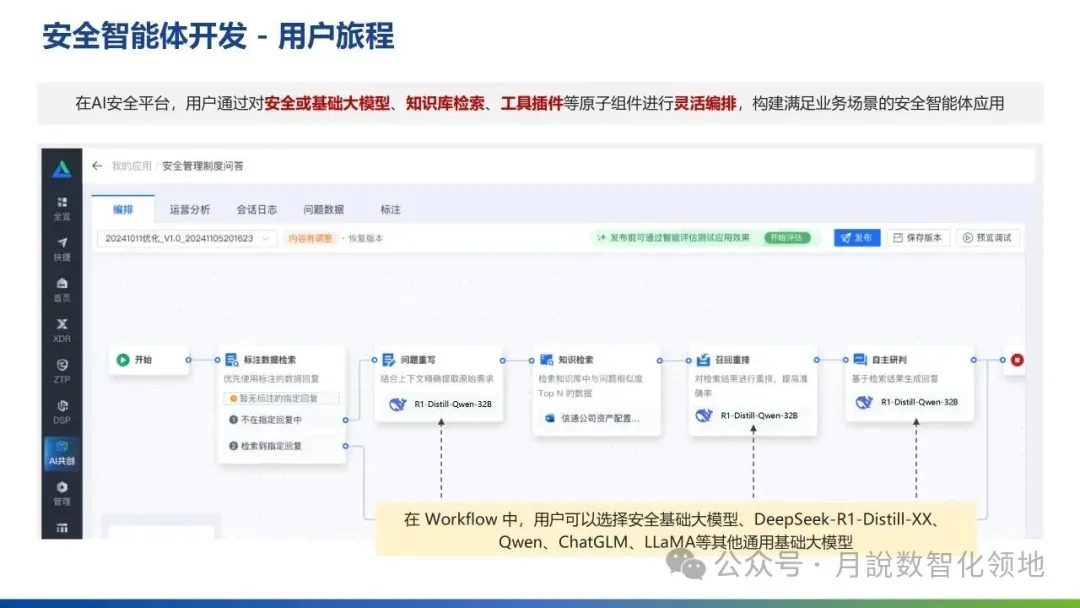Click the model icon in 问题重写 node
The width and height of the screenshot is (1080, 608).
(x=397, y=404)
